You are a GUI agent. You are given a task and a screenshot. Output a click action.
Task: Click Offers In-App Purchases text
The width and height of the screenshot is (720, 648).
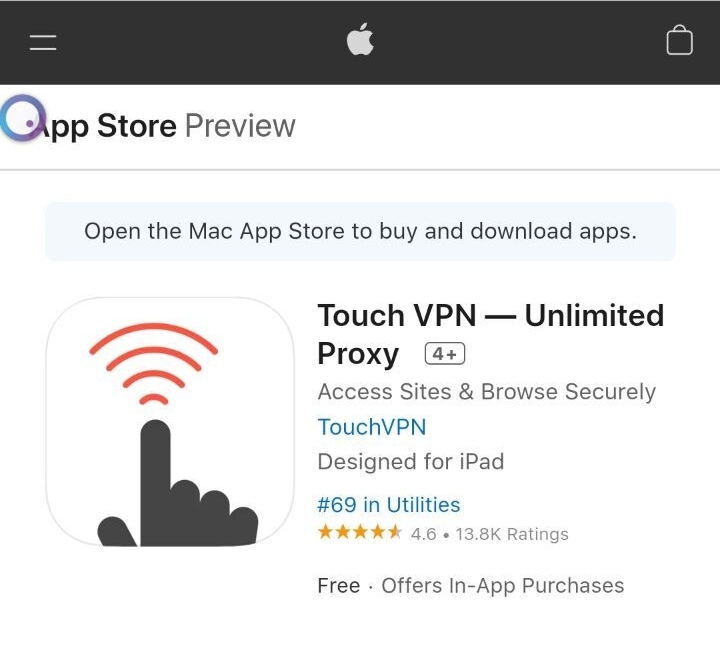pyautogui.click(x=502, y=586)
